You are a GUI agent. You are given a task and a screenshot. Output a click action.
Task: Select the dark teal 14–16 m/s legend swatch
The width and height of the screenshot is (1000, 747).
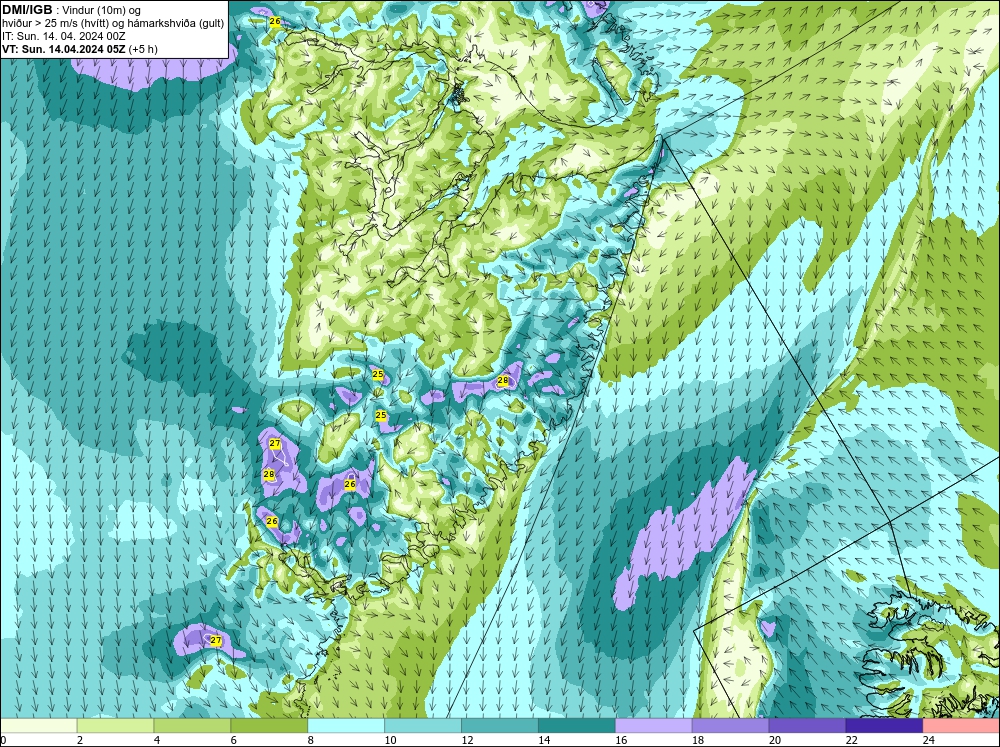pos(577,726)
